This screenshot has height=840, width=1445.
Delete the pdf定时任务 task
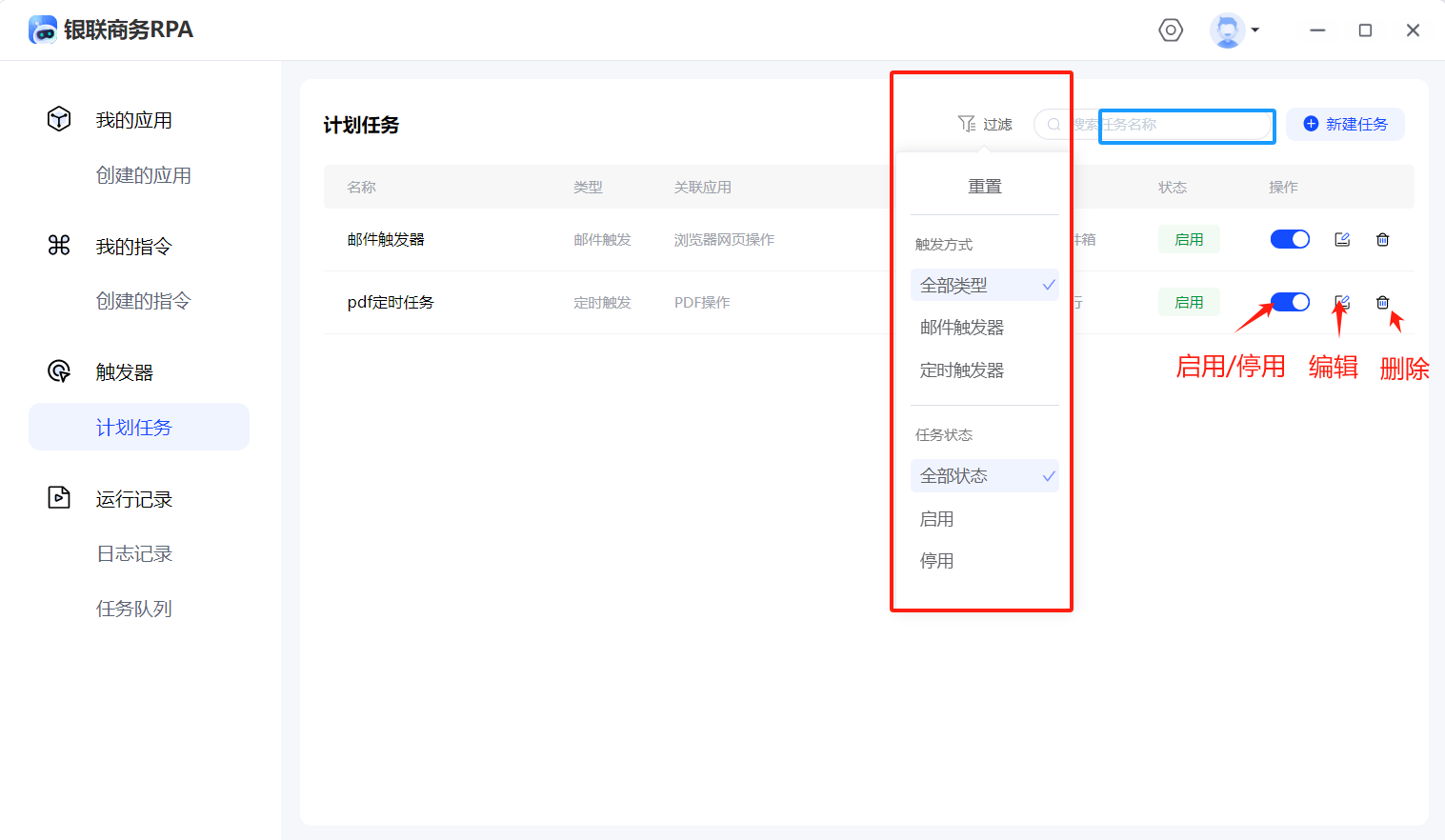[x=1382, y=303]
